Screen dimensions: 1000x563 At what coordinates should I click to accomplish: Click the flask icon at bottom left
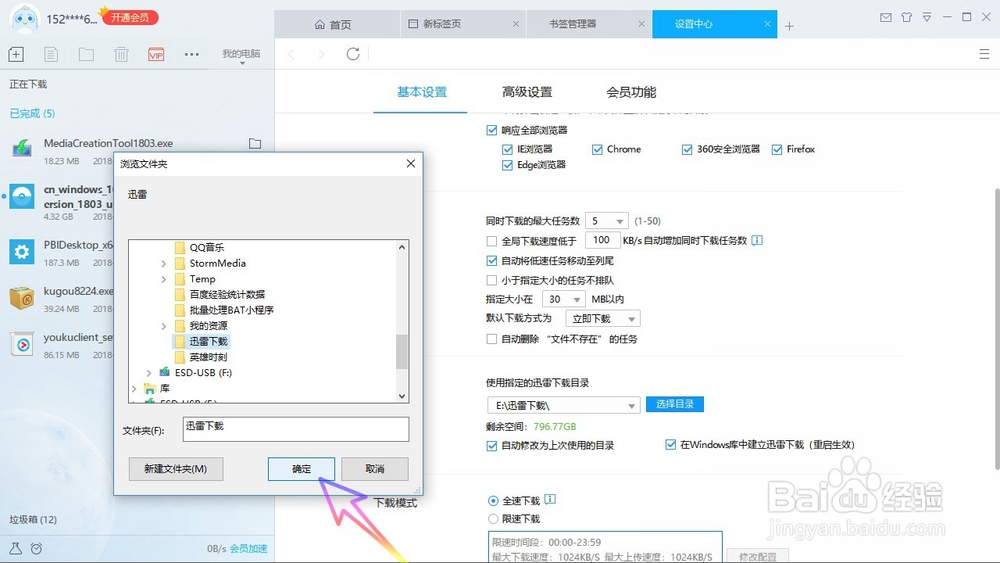(x=16, y=548)
